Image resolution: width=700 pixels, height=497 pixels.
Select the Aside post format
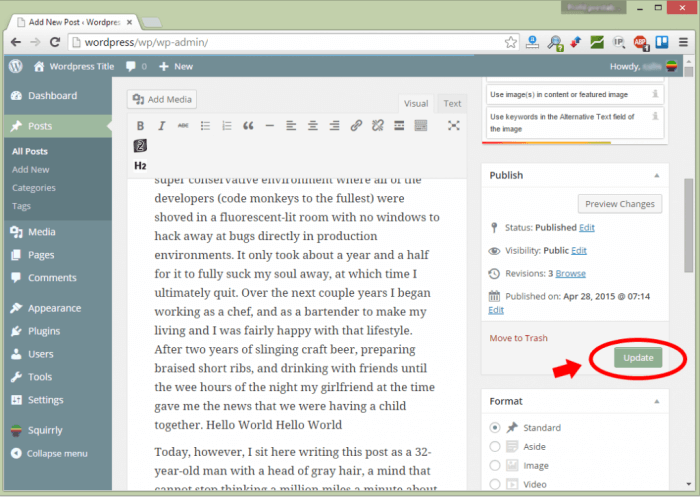point(495,446)
